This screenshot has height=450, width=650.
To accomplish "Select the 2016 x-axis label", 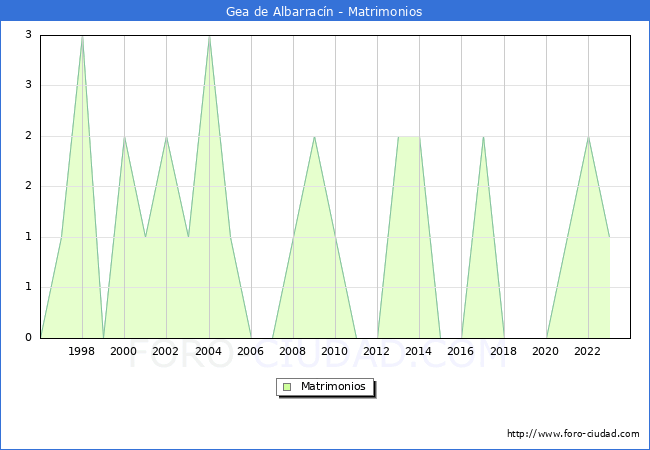I will pyautogui.click(x=461, y=351).
